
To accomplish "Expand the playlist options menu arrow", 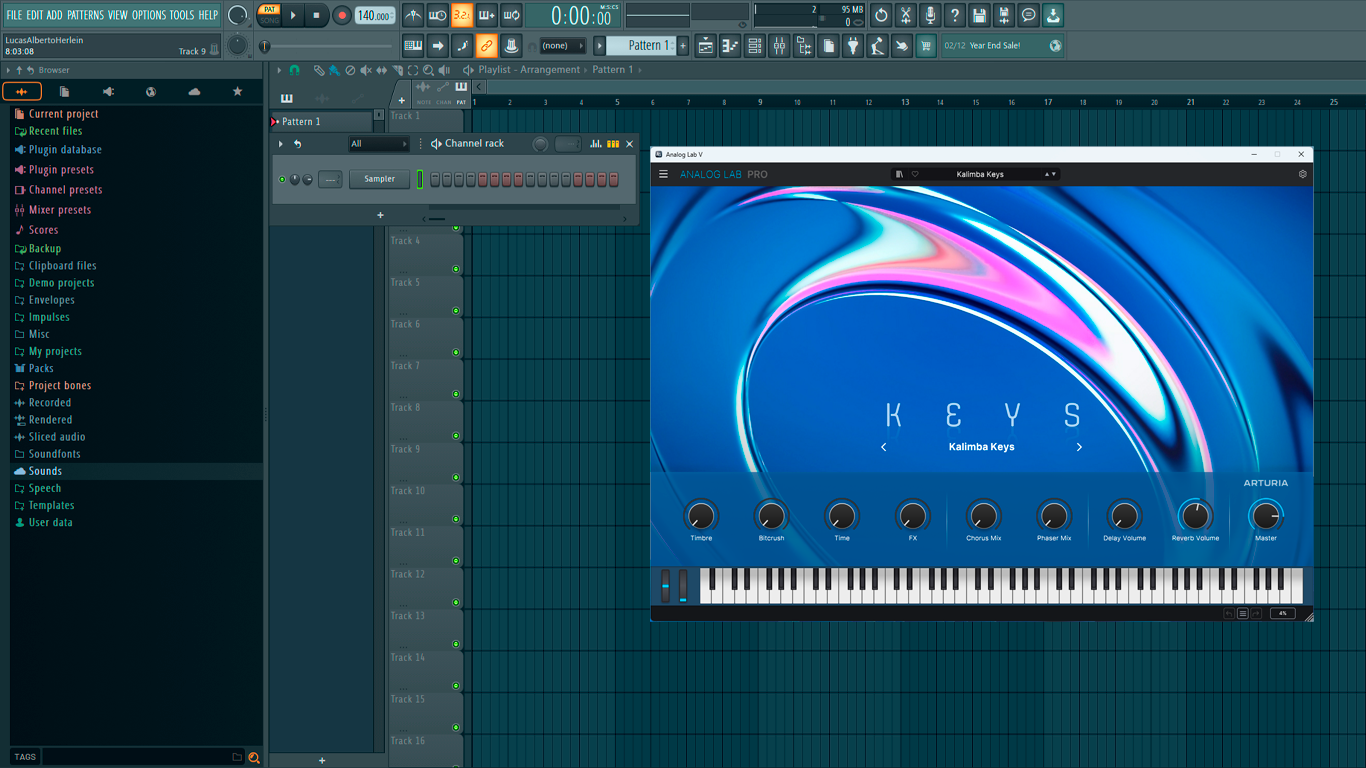I will (x=279, y=70).
